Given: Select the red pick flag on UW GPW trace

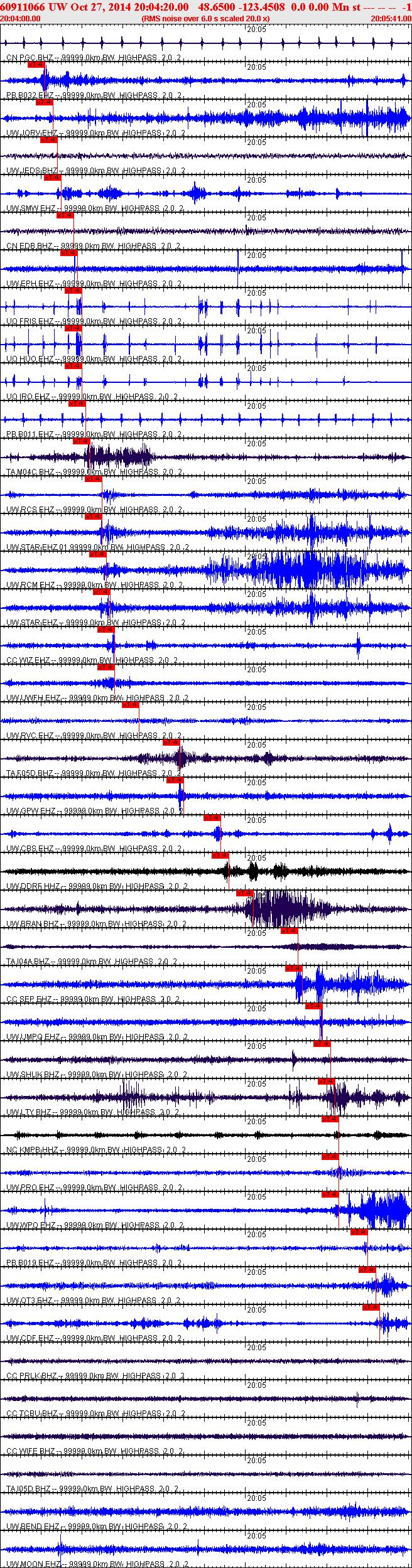Looking at the screenshot, I should [x=175, y=780].
